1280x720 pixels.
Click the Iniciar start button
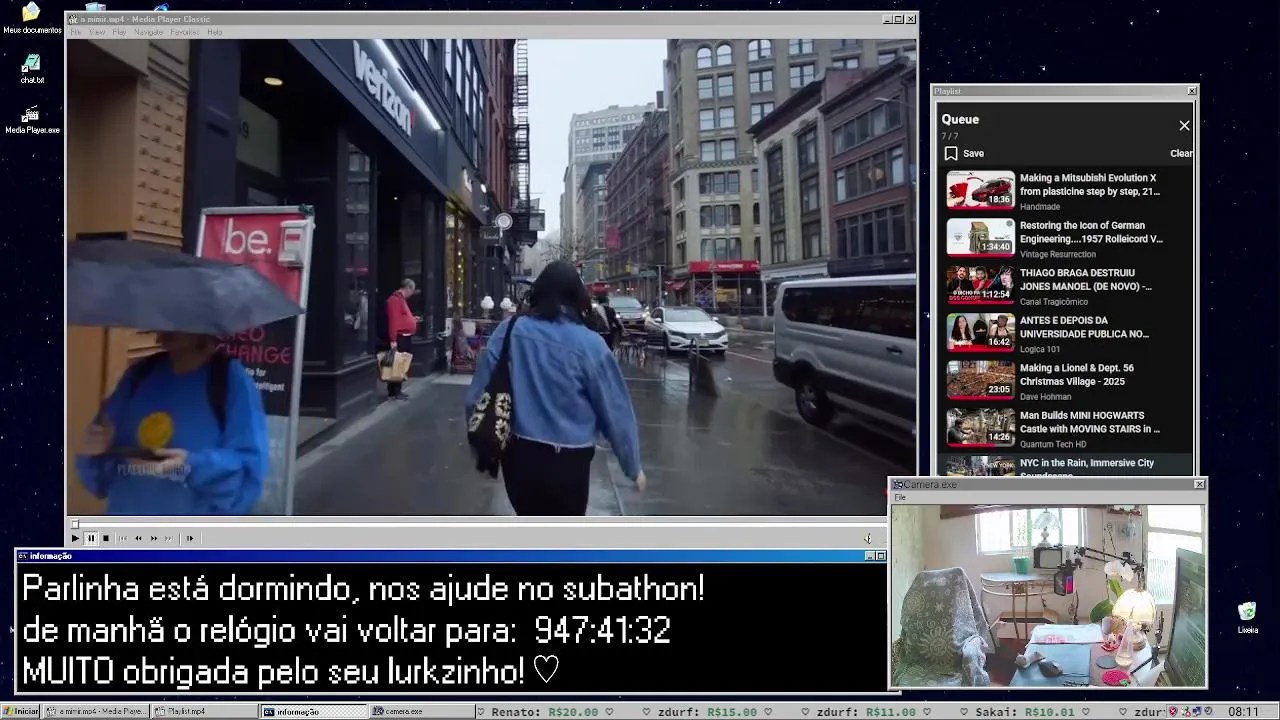(20, 711)
